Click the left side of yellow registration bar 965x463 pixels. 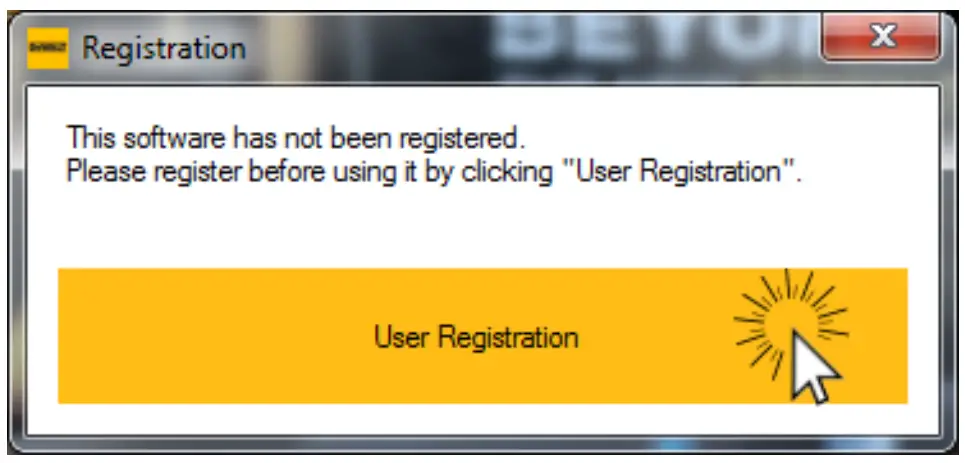185,336
